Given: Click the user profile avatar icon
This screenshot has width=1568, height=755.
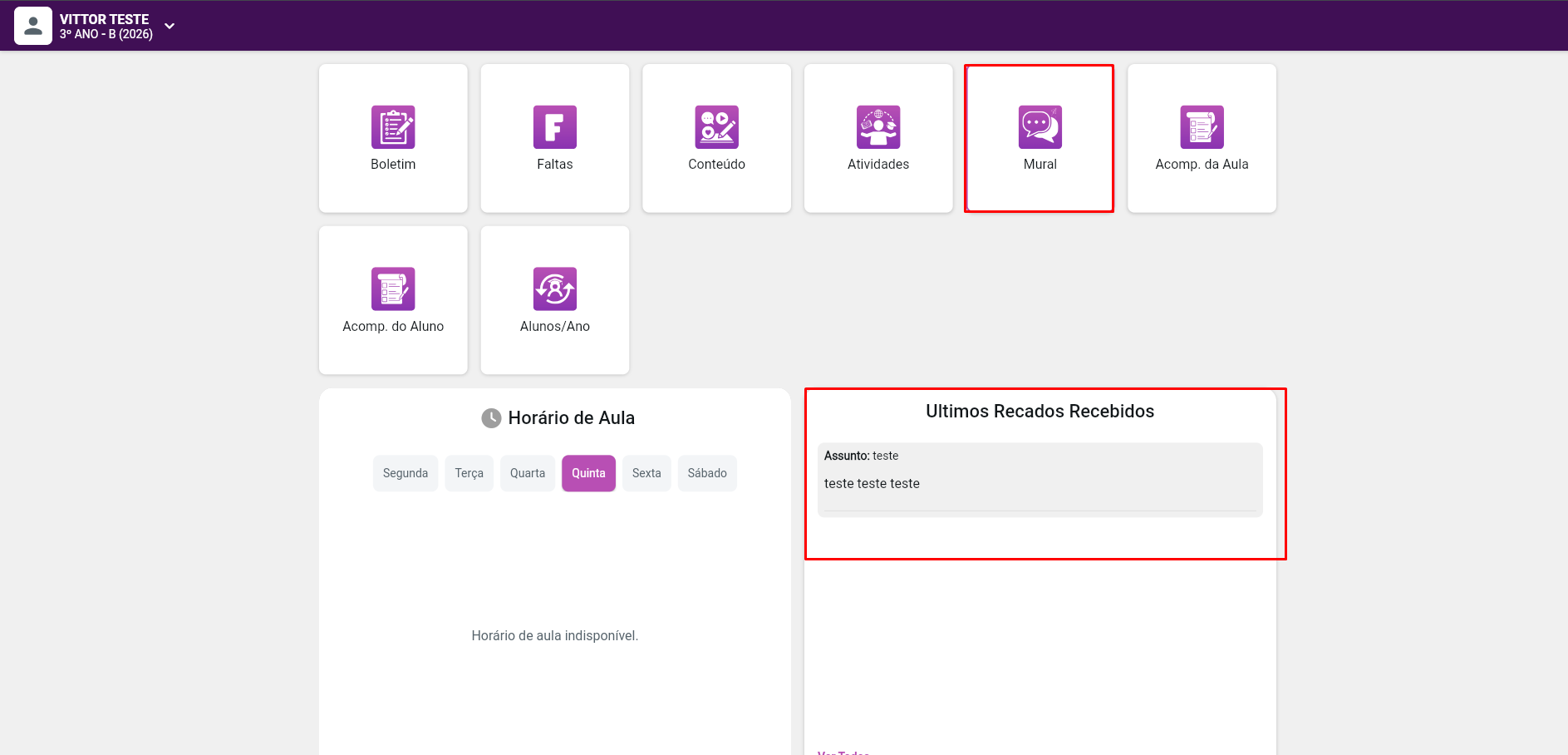Looking at the screenshot, I should pos(33,26).
